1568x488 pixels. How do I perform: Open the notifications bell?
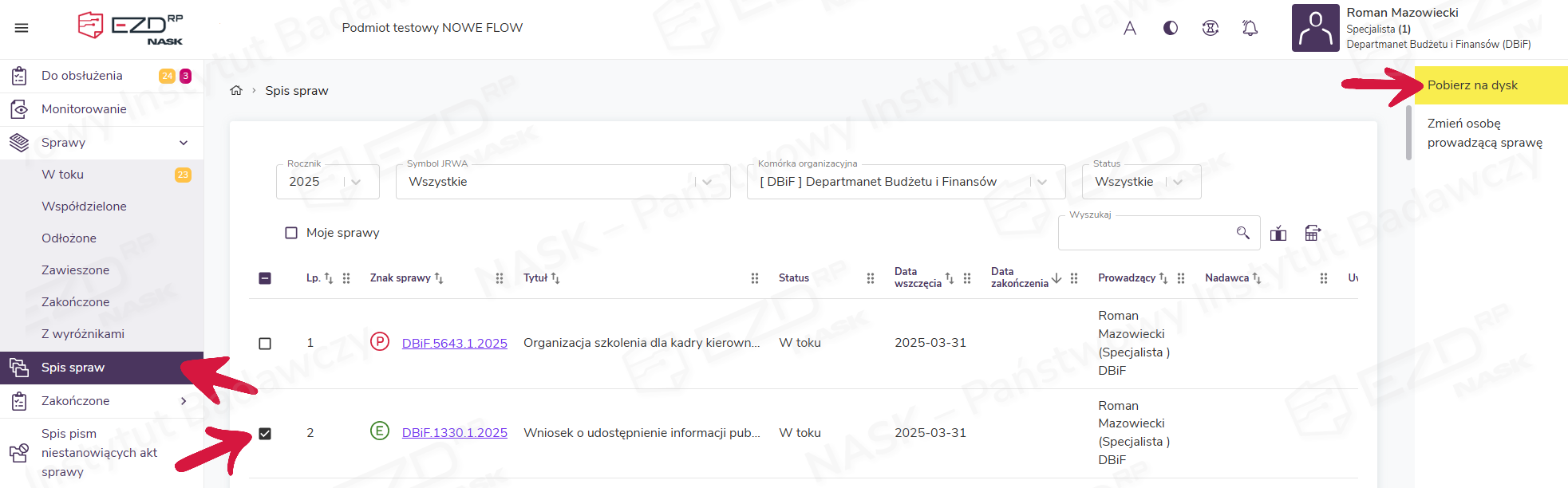click(1250, 29)
